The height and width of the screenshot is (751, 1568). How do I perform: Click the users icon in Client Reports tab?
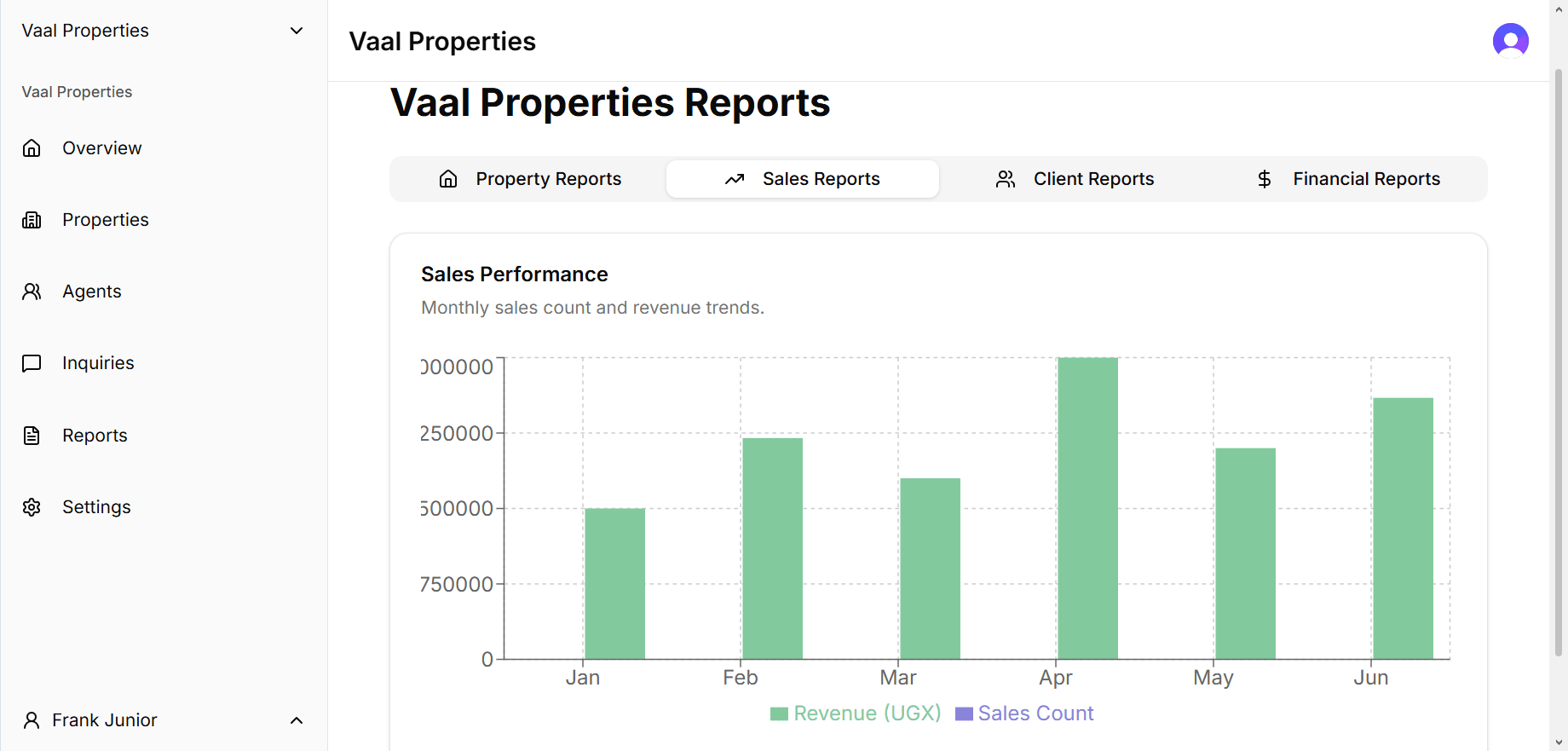(x=1006, y=179)
